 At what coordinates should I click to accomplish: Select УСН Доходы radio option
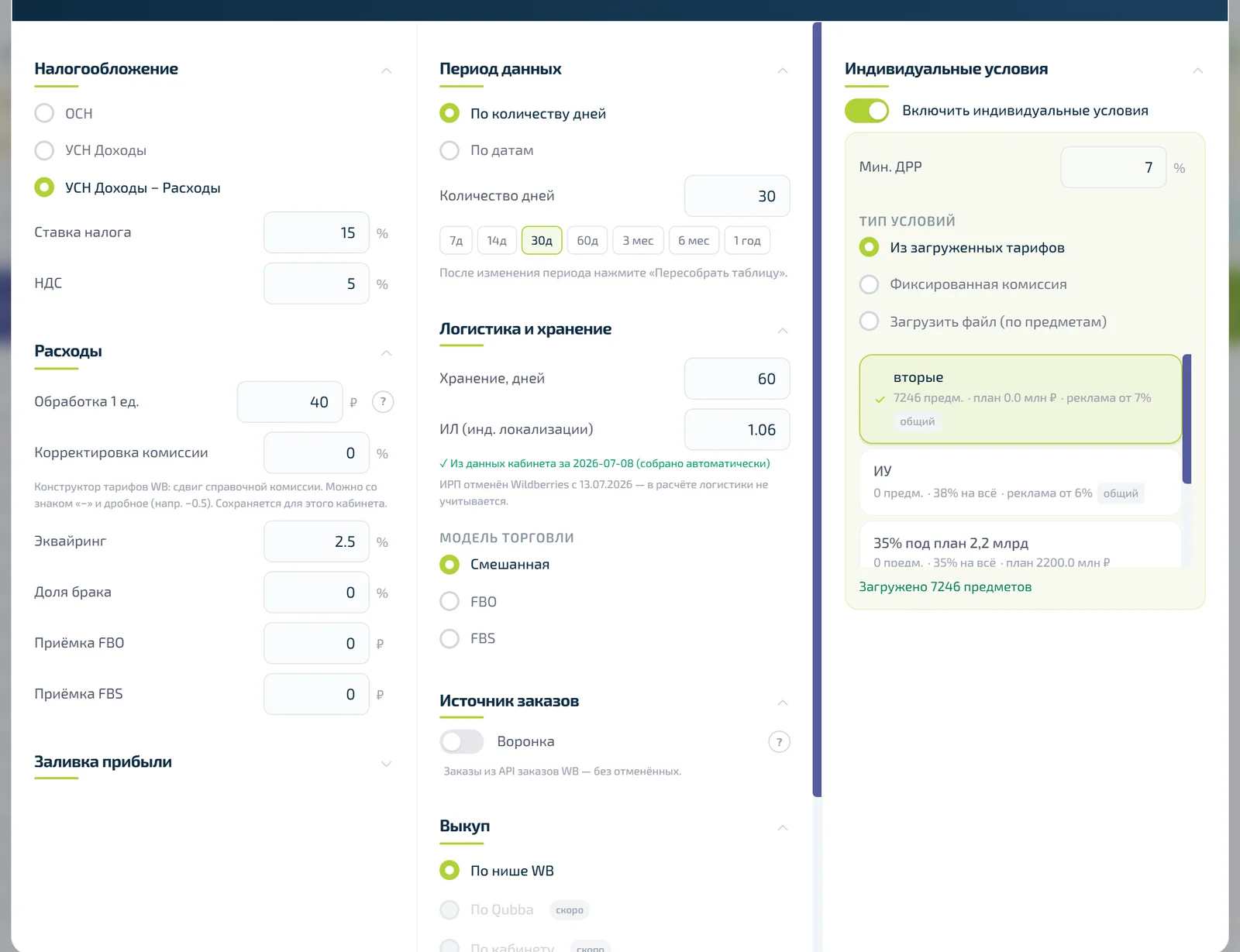[44, 150]
